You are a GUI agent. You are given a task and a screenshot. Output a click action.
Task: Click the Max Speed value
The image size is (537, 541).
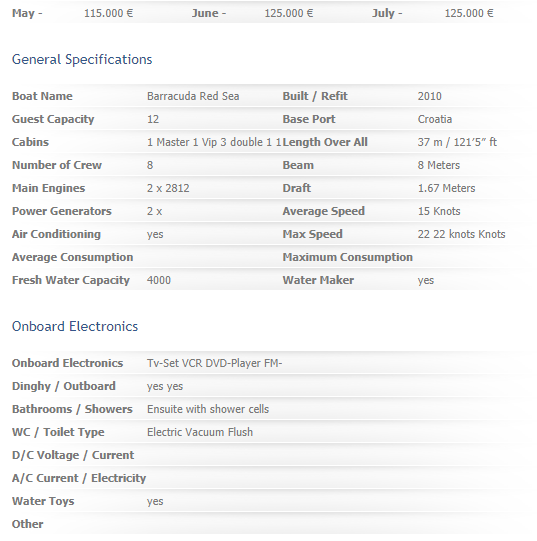(x=461, y=234)
